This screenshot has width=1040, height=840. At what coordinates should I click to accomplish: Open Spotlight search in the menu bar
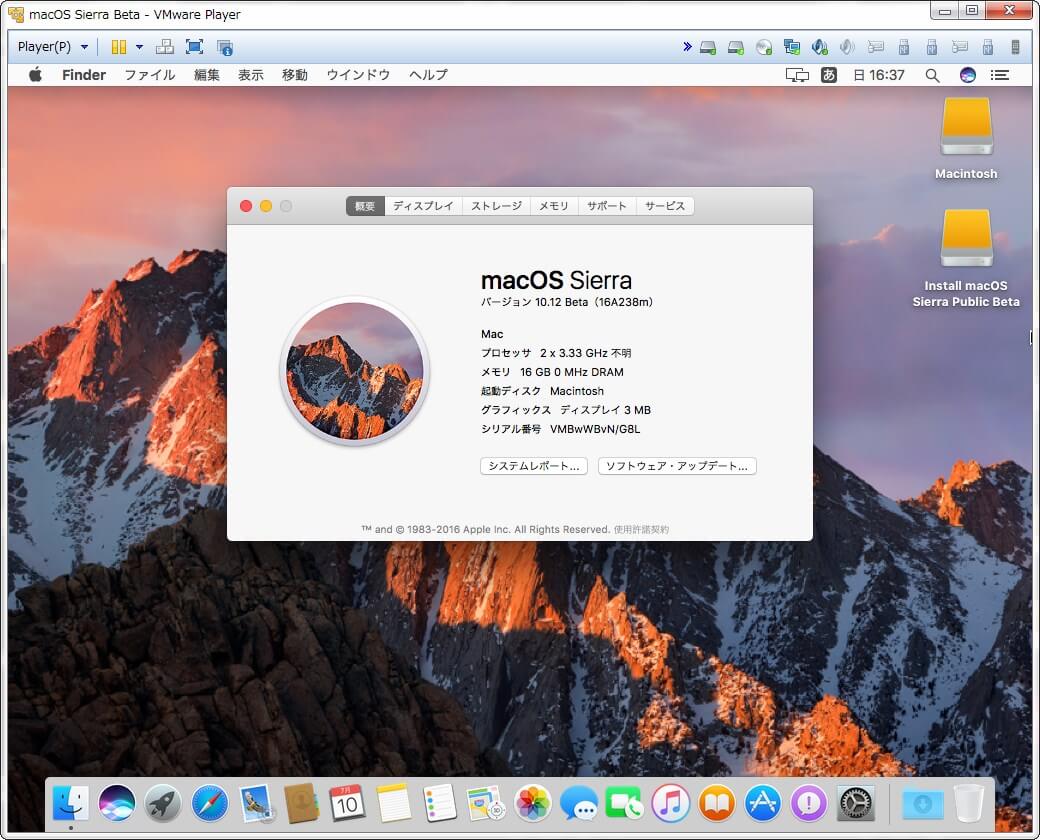click(x=932, y=74)
